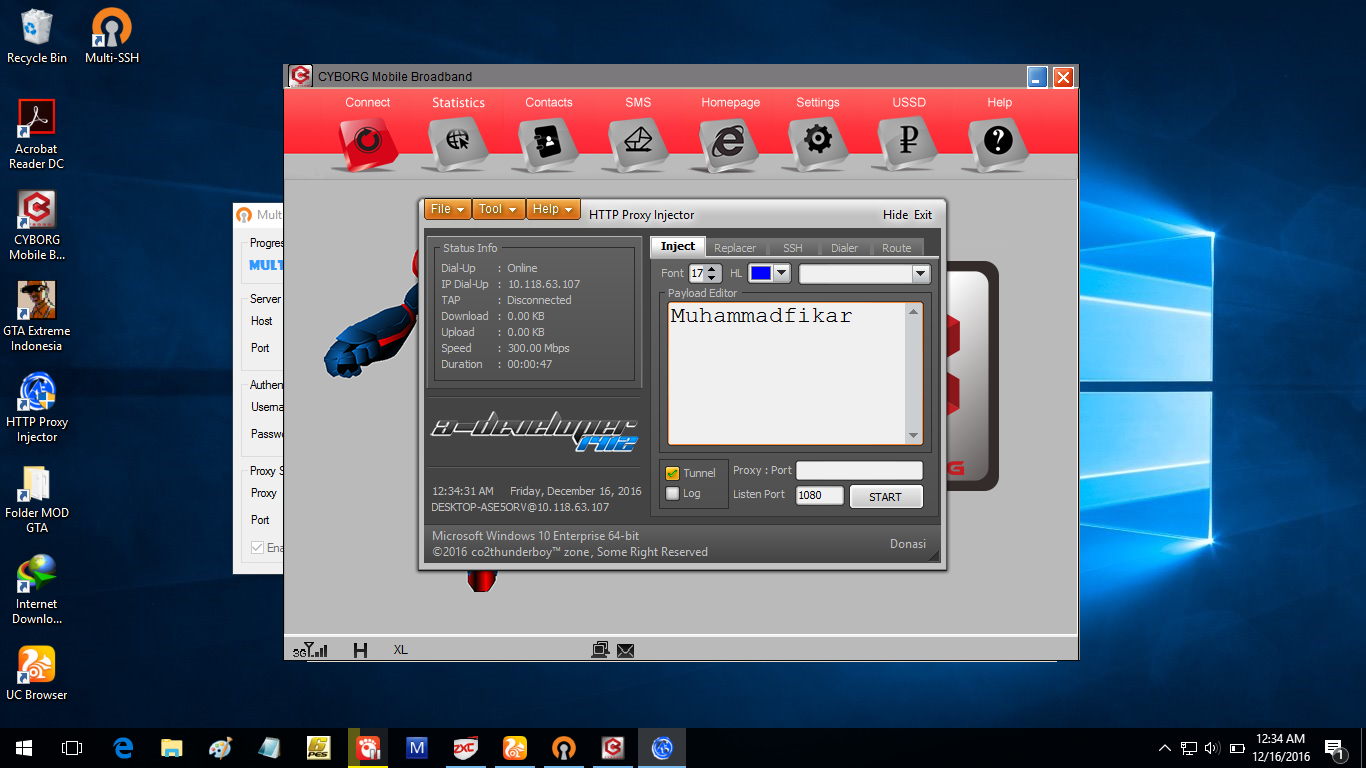Focus the Proxy : Port input field
Image resolution: width=1366 pixels, height=768 pixels.
point(859,470)
